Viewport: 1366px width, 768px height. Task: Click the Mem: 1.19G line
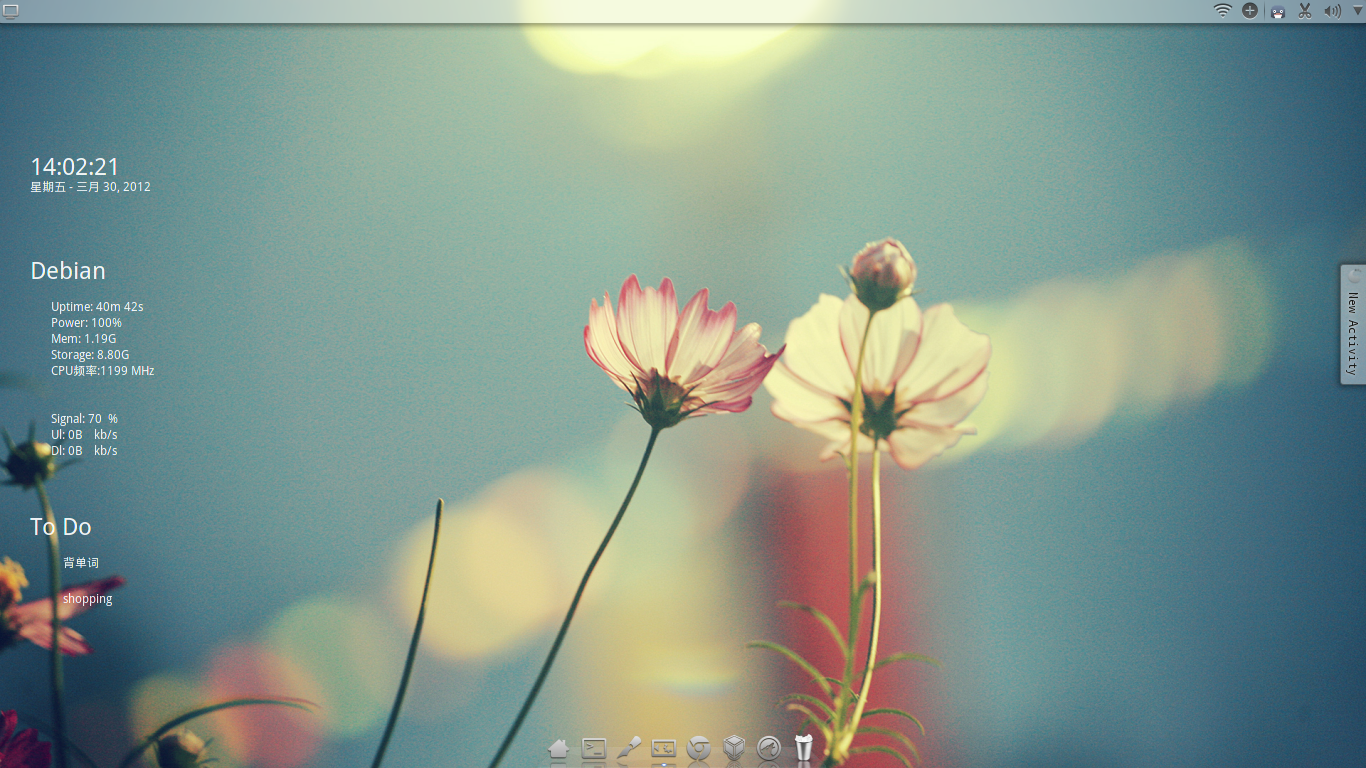click(84, 339)
